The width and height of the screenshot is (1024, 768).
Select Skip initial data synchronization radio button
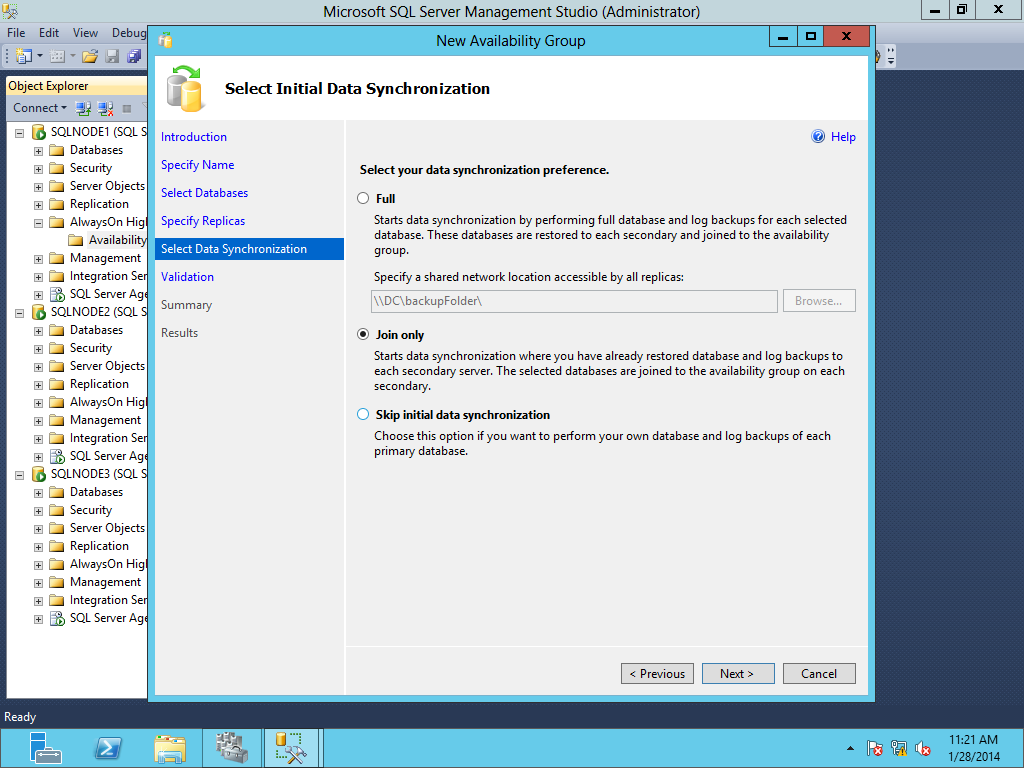tap(363, 414)
